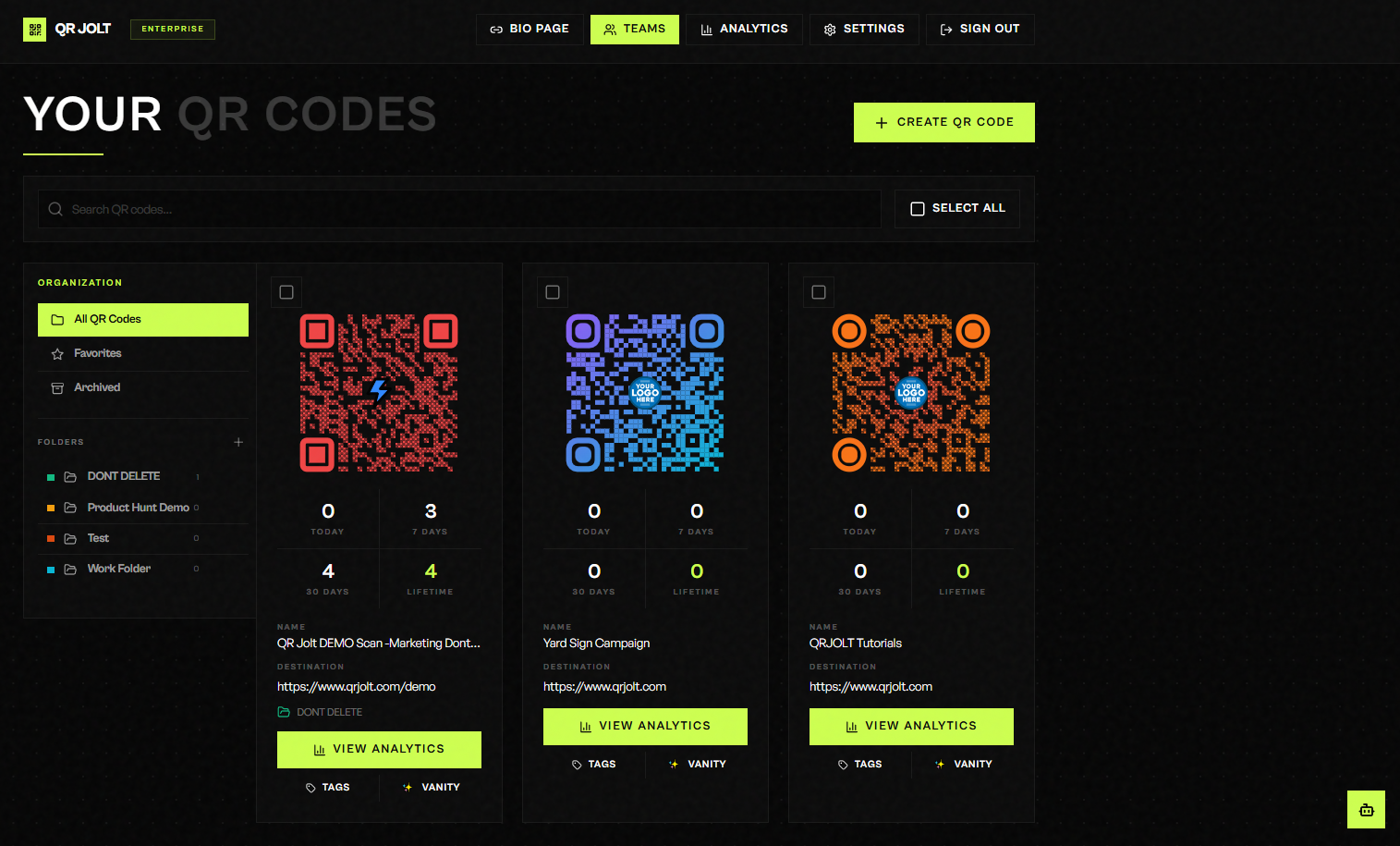Click into the Search QR codes field

459,209
